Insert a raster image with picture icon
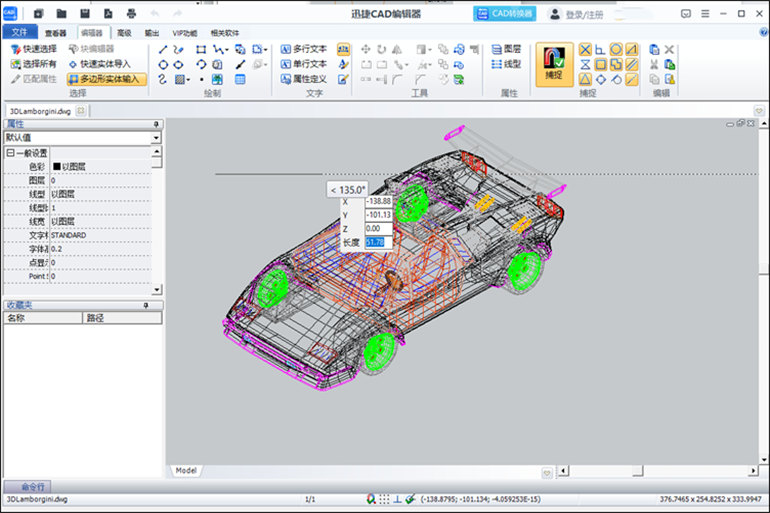The height and width of the screenshot is (513, 770). (x=217, y=79)
